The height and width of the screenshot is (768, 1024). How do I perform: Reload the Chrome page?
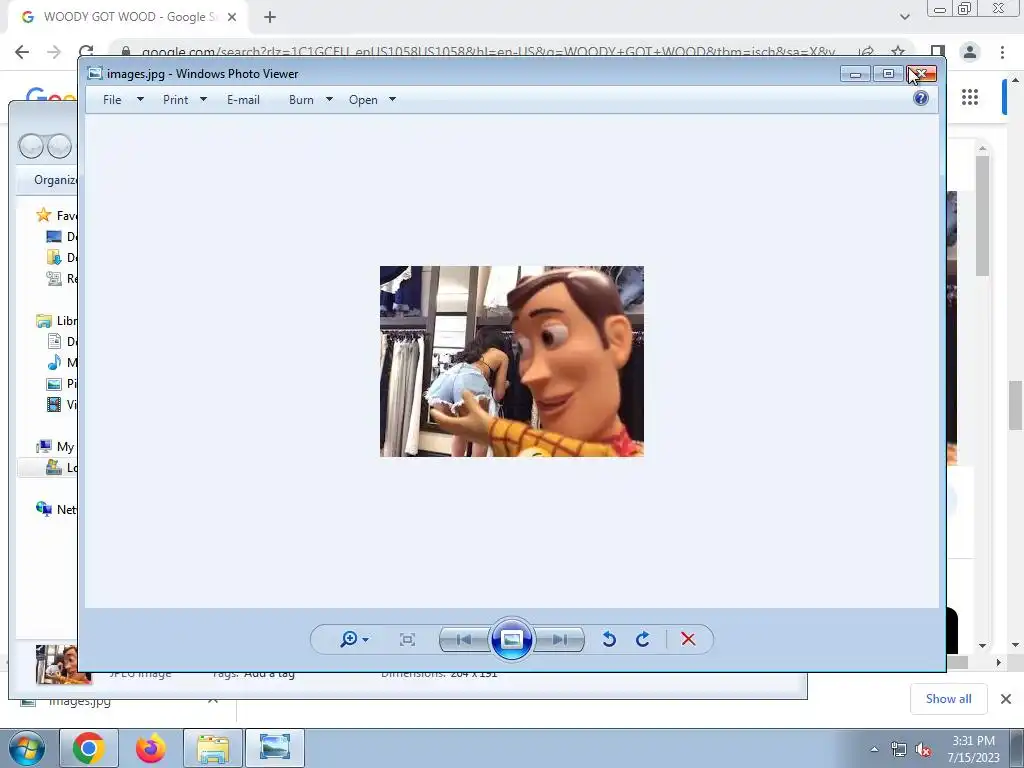pyautogui.click(x=86, y=52)
